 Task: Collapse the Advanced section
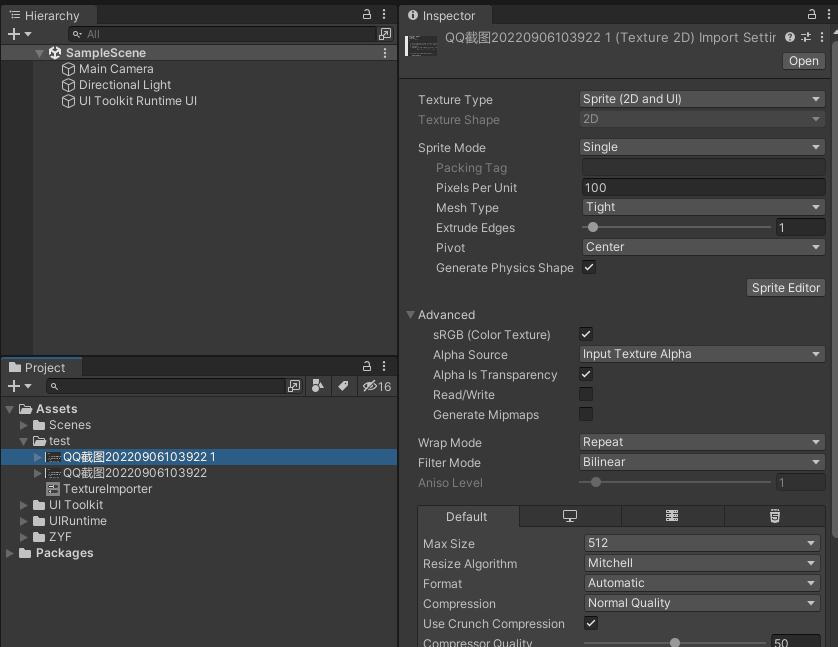(410, 315)
